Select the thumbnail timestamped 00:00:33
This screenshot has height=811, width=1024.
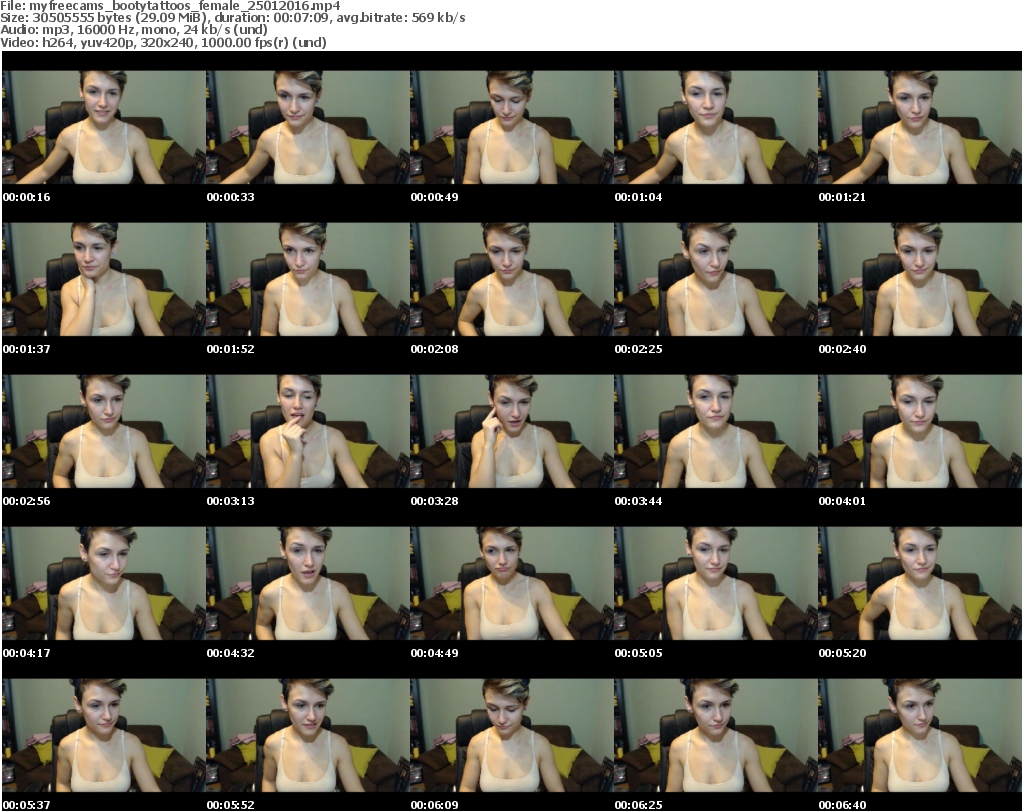[308, 127]
